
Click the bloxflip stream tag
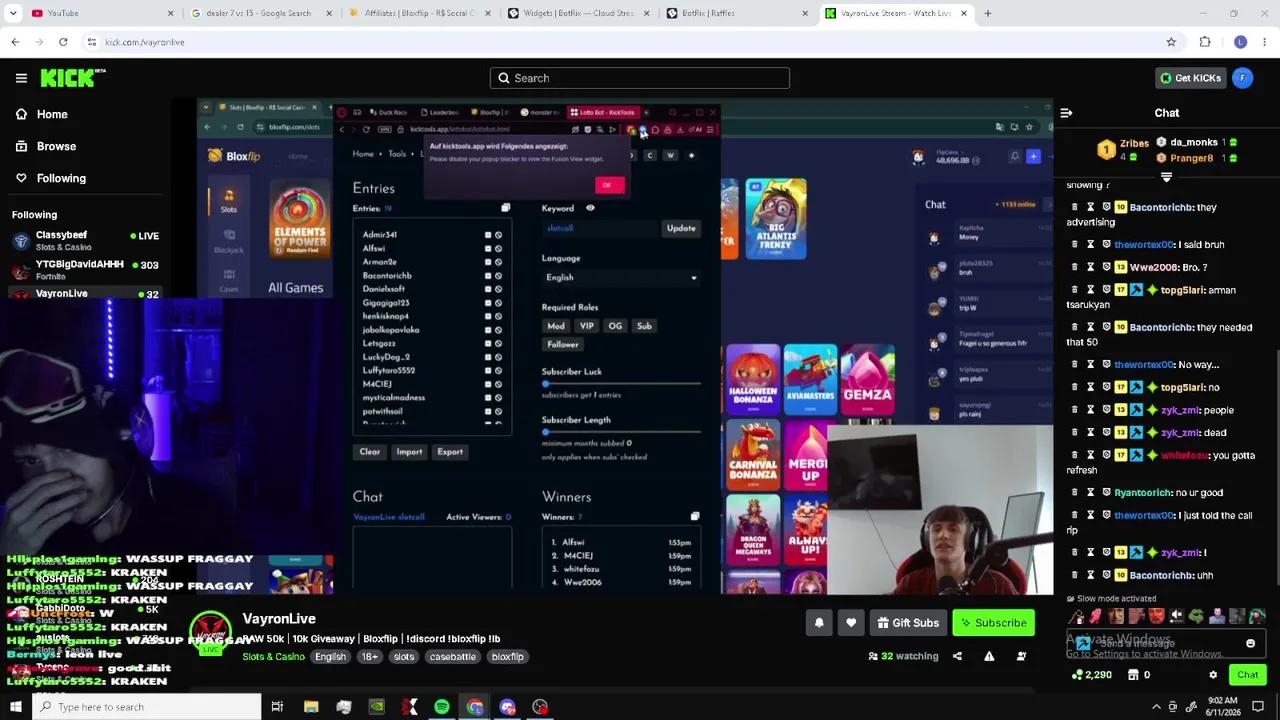(507, 657)
